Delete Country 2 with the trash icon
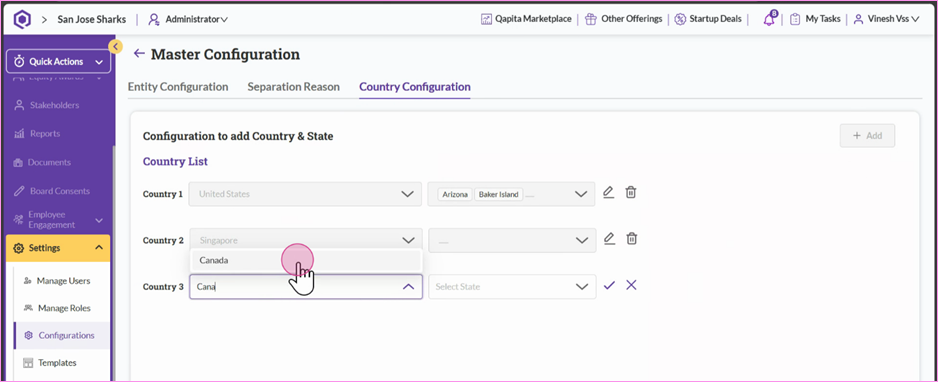938x382 pixels. [x=631, y=239]
